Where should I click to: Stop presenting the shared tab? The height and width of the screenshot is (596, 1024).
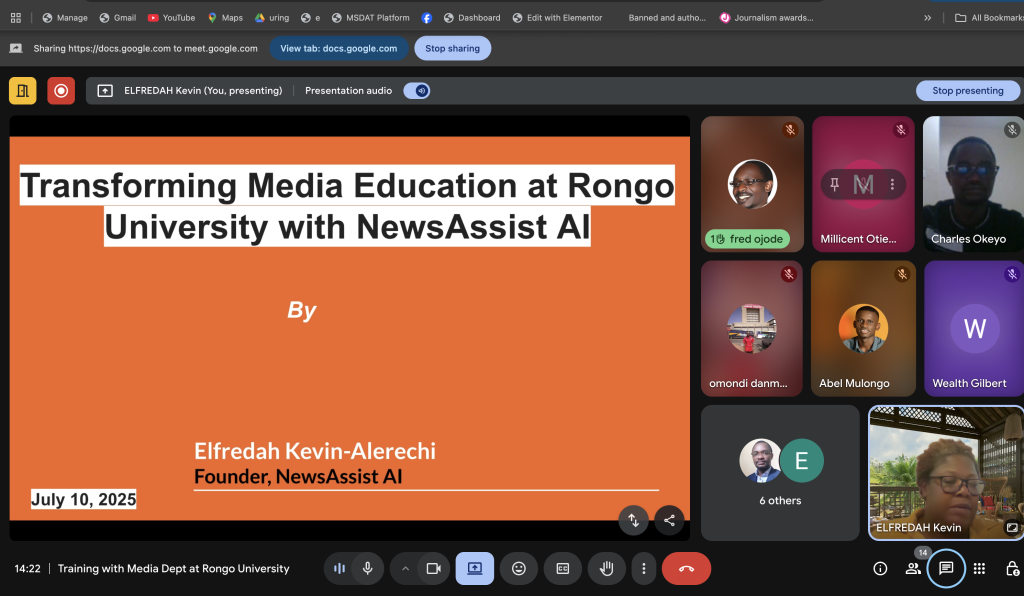pos(967,91)
